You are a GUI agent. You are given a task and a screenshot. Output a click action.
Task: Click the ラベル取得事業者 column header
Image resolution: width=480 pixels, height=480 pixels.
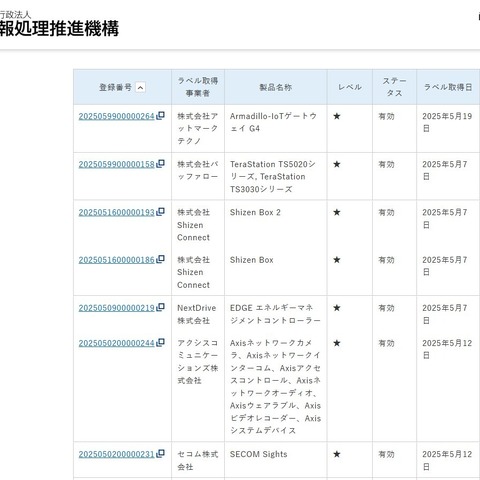[x=198, y=87]
